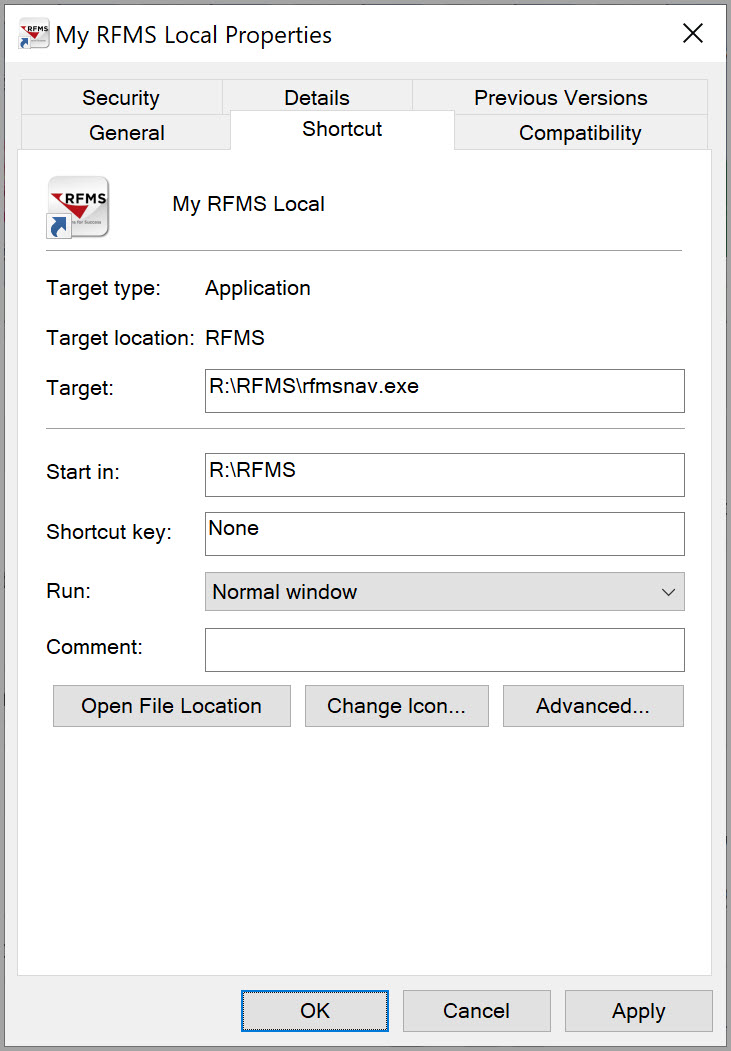Click the Run label
Image resolution: width=731 pixels, height=1051 pixels.
[x=68, y=591]
